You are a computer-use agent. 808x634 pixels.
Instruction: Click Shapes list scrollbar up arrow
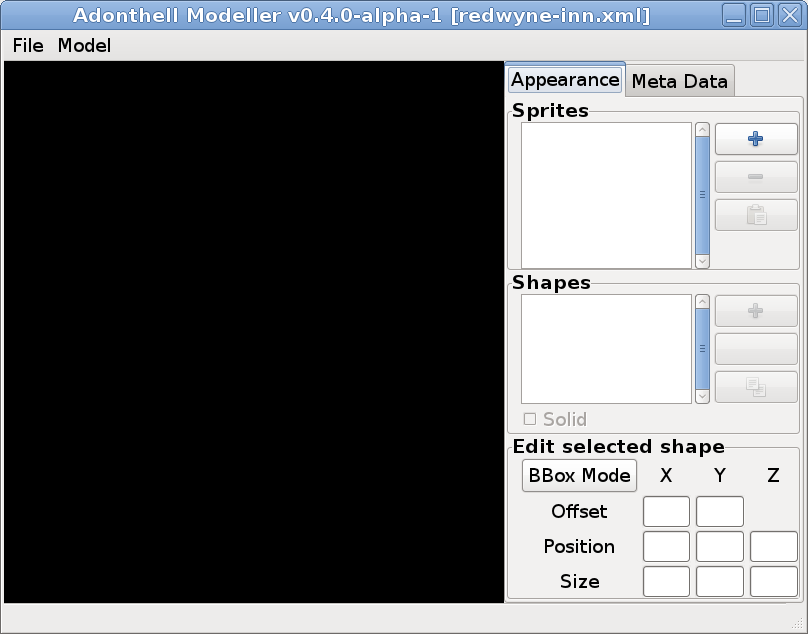(702, 302)
